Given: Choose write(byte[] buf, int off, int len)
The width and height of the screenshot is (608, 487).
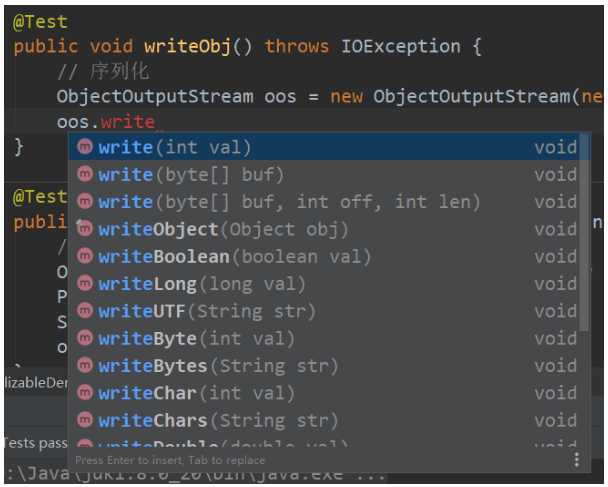Looking at the screenshot, I should coord(326,202).
